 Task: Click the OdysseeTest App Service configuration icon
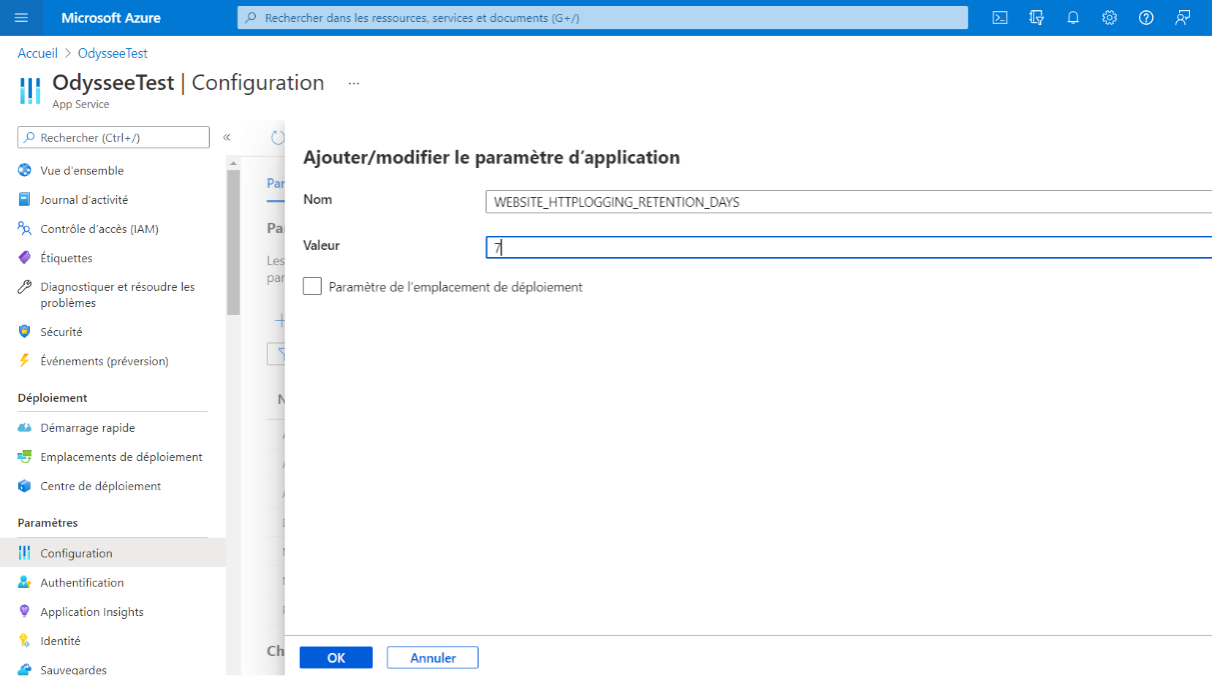[x=30, y=90]
